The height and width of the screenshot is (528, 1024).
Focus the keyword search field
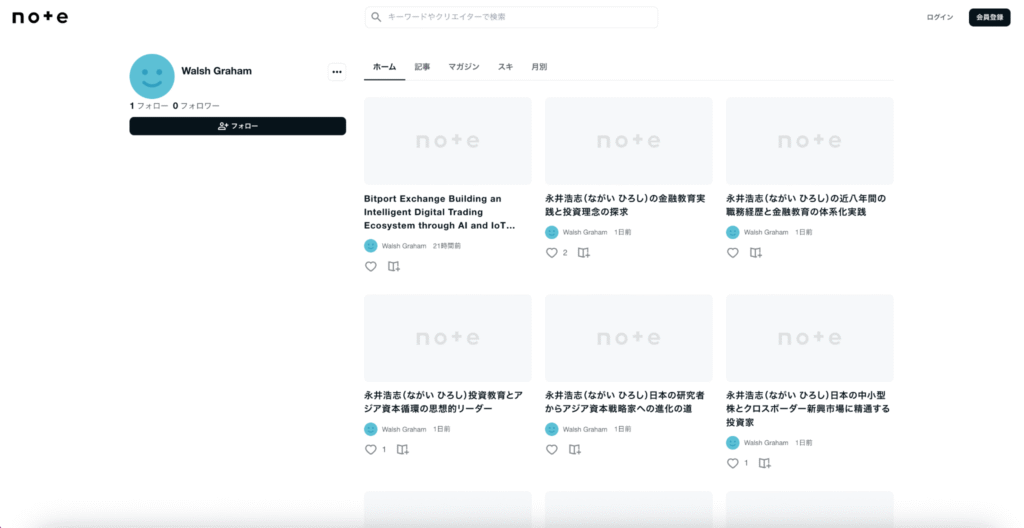click(x=511, y=17)
